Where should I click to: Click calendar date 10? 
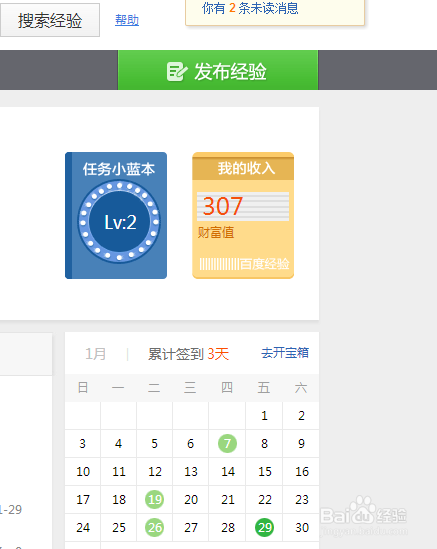(x=83, y=472)
